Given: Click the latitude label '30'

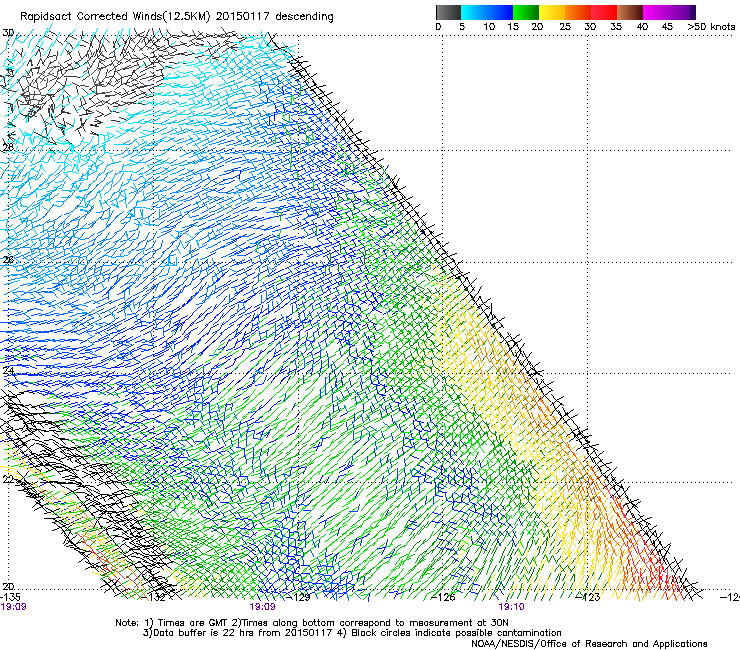Looking at the screenshot, I should click(x=8, y=33).
